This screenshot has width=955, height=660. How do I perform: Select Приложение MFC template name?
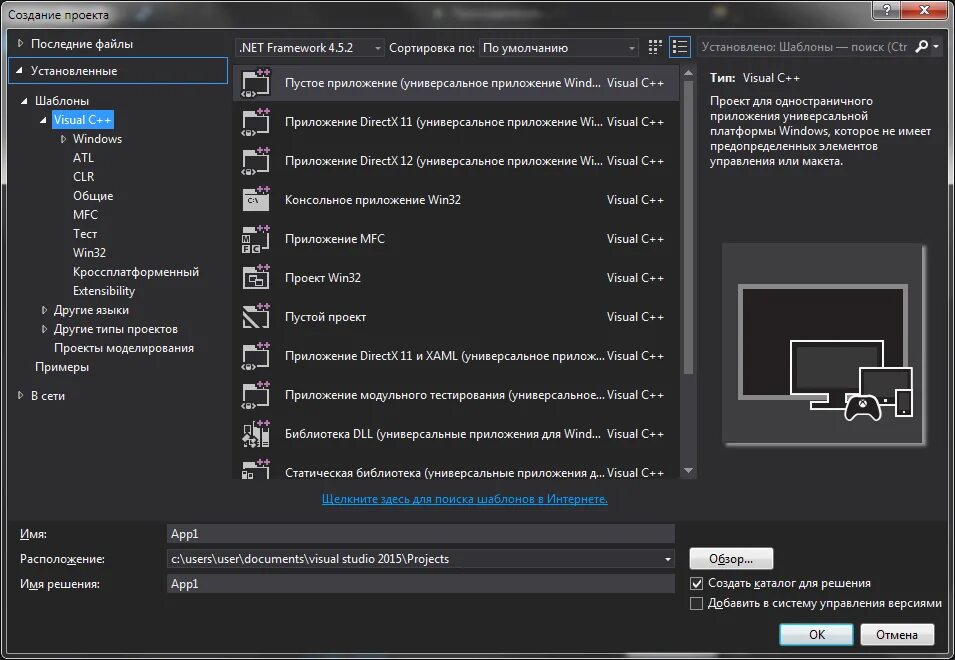pyautogui.click(x=335, y=239)
